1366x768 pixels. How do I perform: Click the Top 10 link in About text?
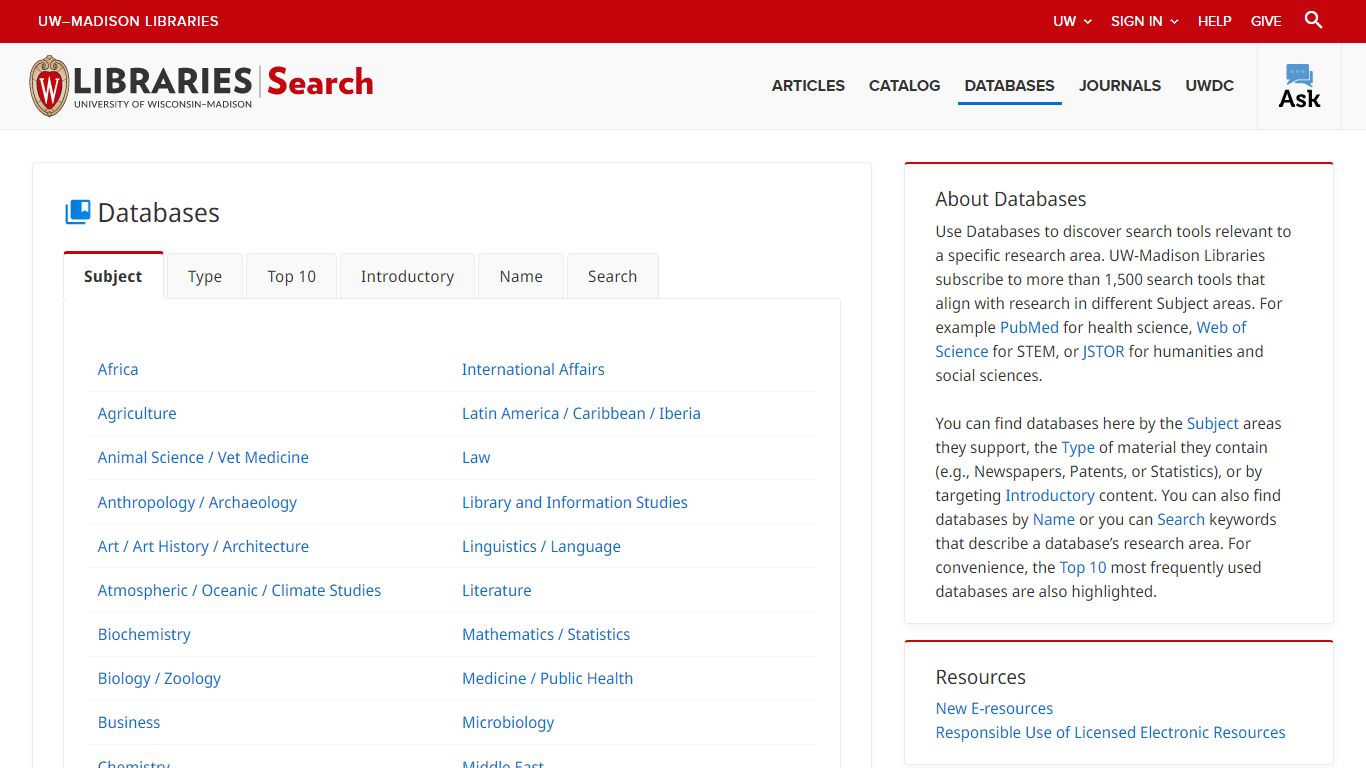click(1083, 567)
